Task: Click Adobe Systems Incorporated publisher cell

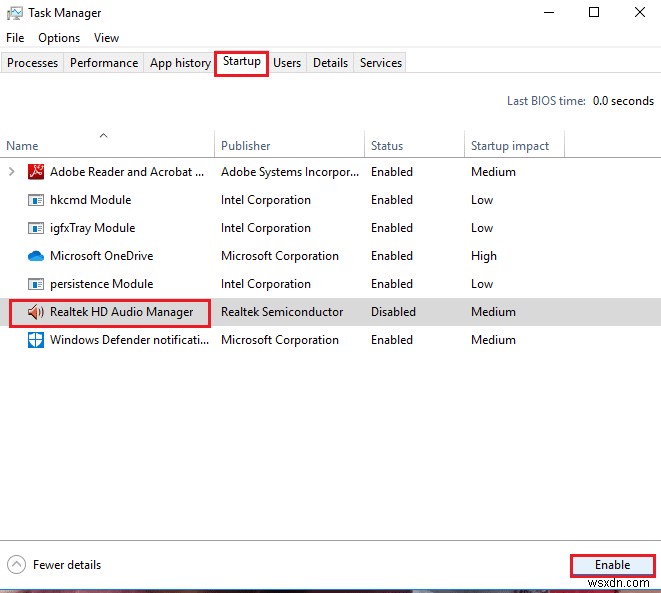Action: pyautogui.click(x=290, y=172)
